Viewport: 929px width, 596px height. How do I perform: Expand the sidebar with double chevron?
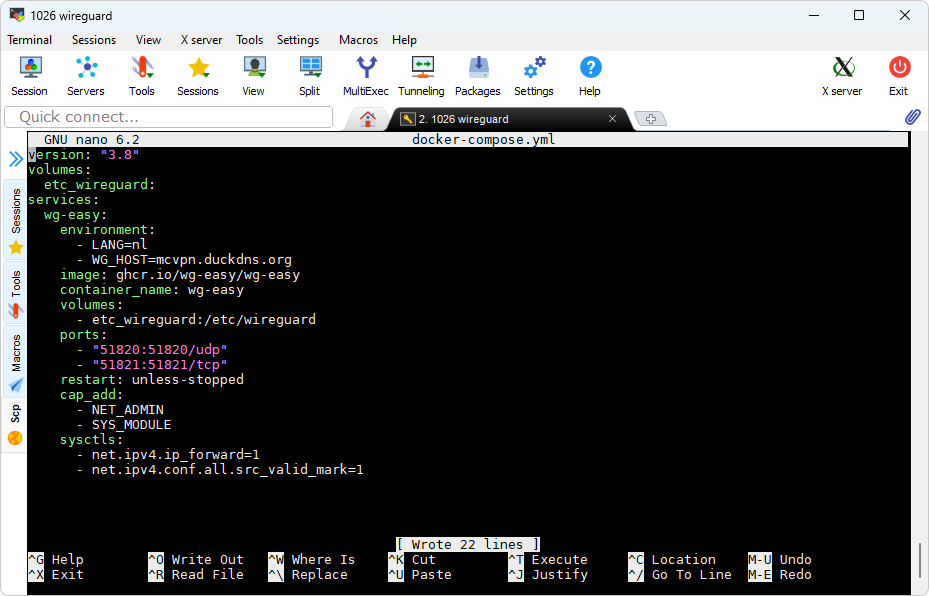point(16,159)
